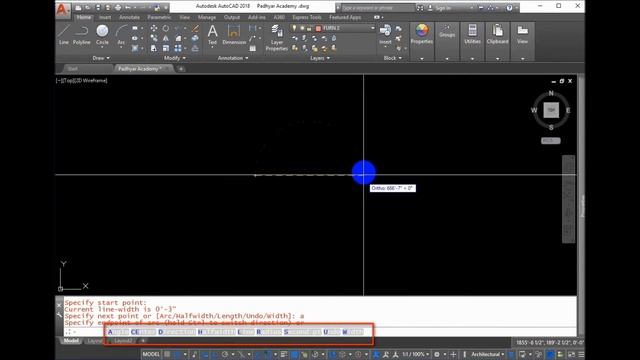
Task: Toggle the lightbulb layer on/off icon
Action: (294, 28)
